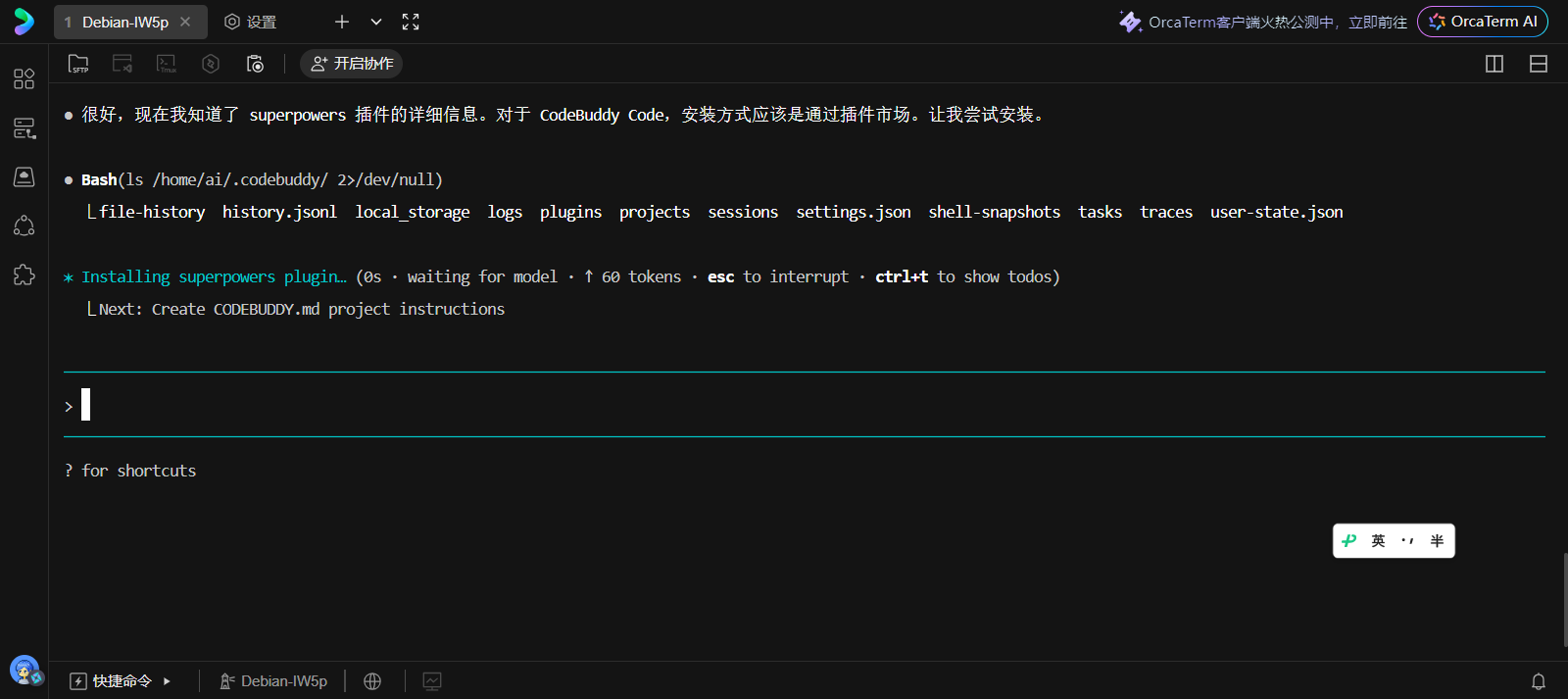Toggle vertical split pane layout

click(1494, 64)
